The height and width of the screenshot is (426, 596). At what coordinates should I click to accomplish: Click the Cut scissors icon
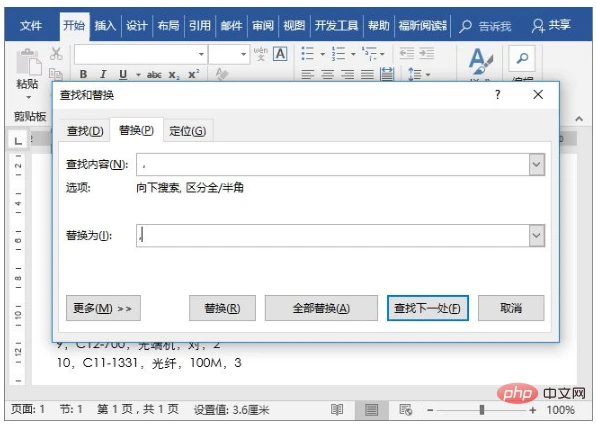click(56, 54)
